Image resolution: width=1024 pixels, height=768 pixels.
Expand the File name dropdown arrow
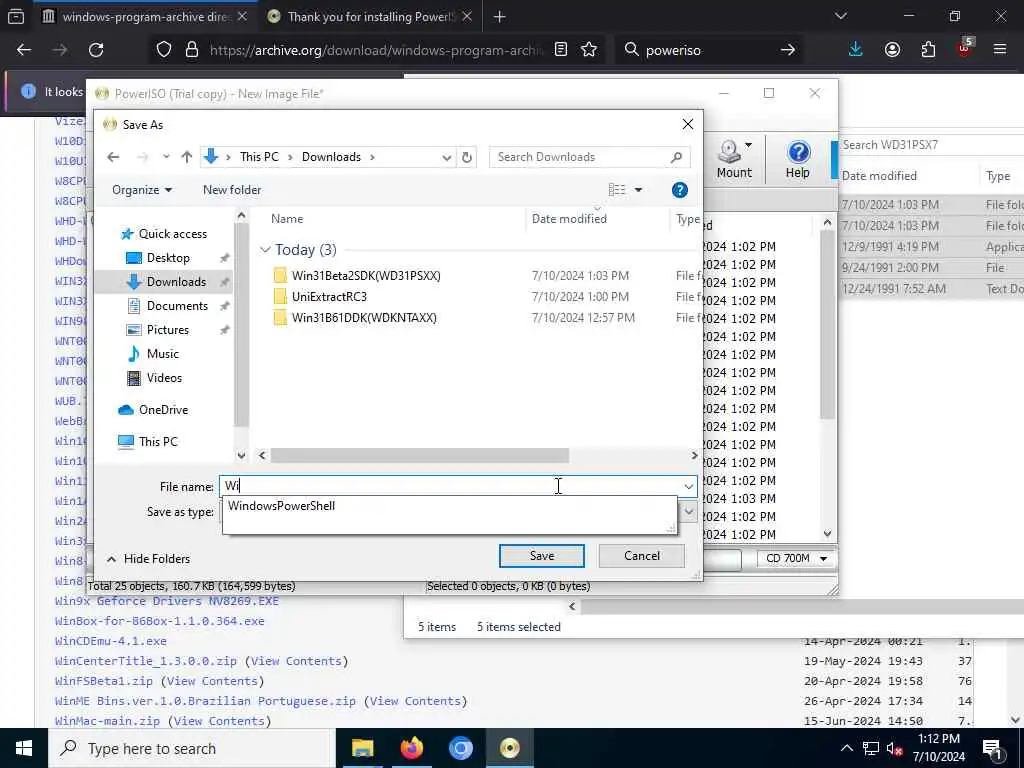(688, 487)
